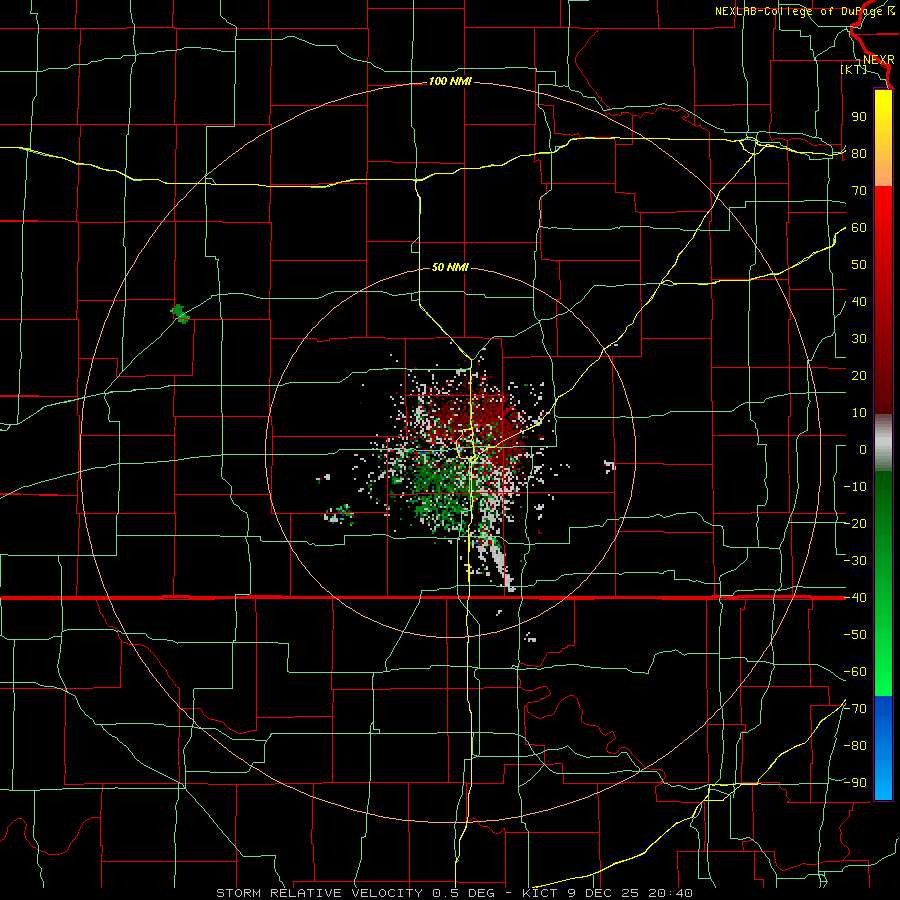This screenshot has height=900, width=900.
Task: Click the 20 value on the velocity scale
Action: 859,375
